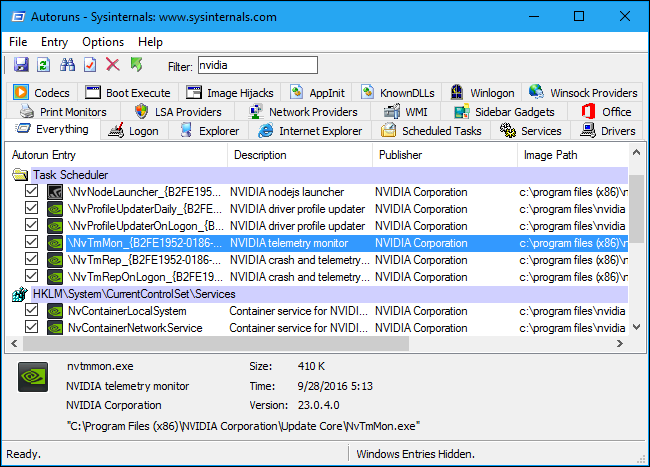This screenshot has width=650, height=467.
Task: Sort by the Image Path column header
Action: point(550,155)
